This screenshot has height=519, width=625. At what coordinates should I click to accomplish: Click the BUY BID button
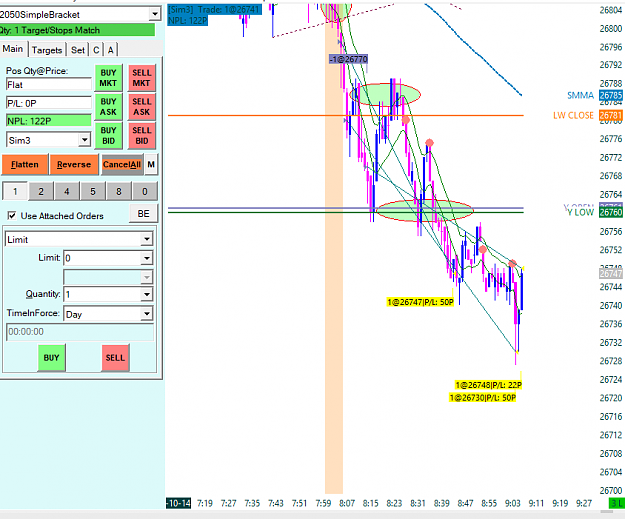pyautogui.click(x=108, y=136)
